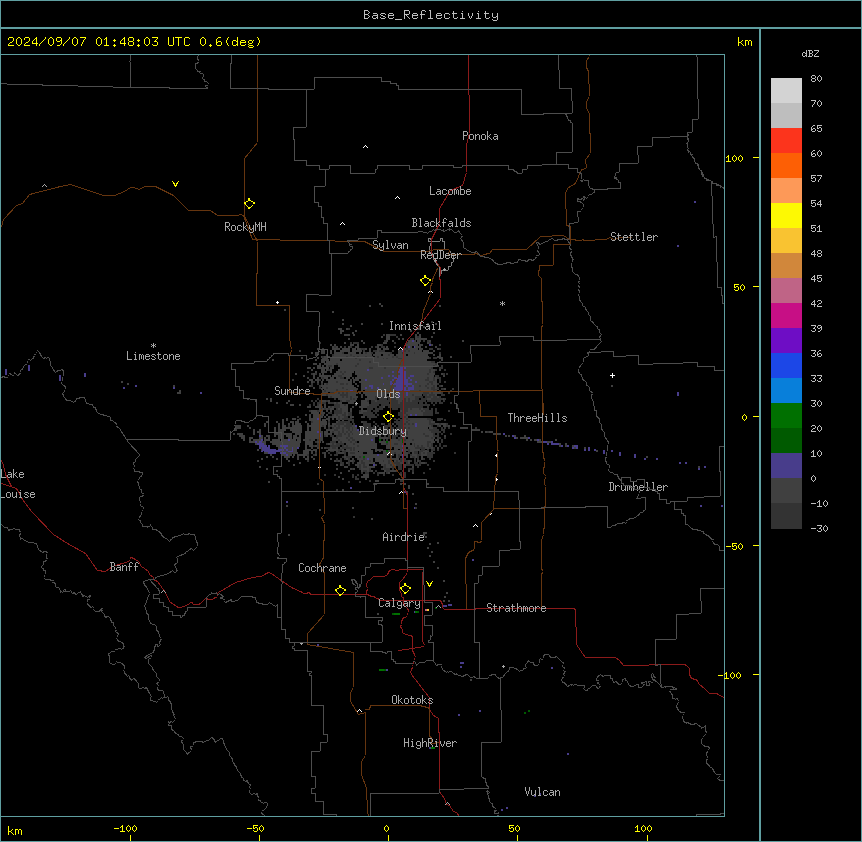Image resolution: width=862 pixels, height=842 pixels.
Task: Select the green 30 dBZ color swatch
Action: point(786,416)
